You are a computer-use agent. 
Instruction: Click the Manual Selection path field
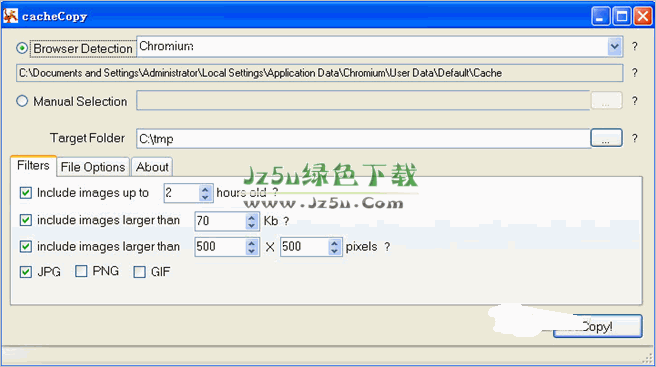[363, 100]
